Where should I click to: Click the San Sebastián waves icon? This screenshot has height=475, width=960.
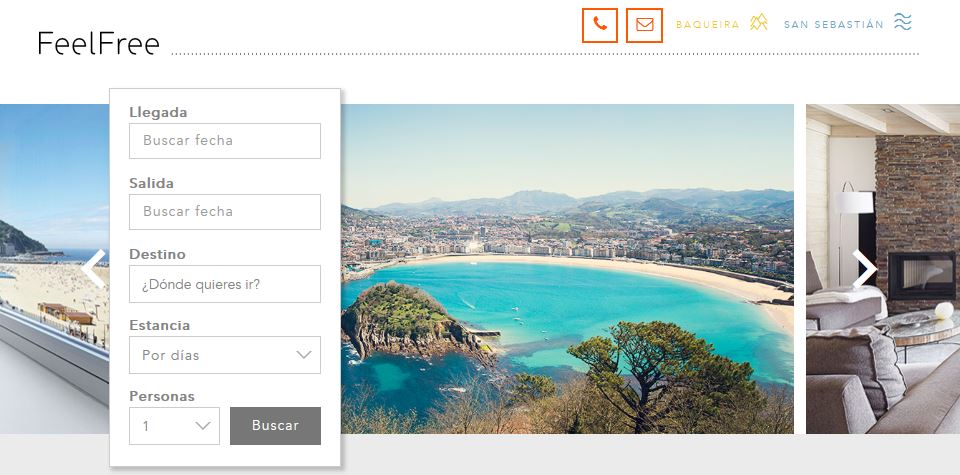click(x=902, y=22)
